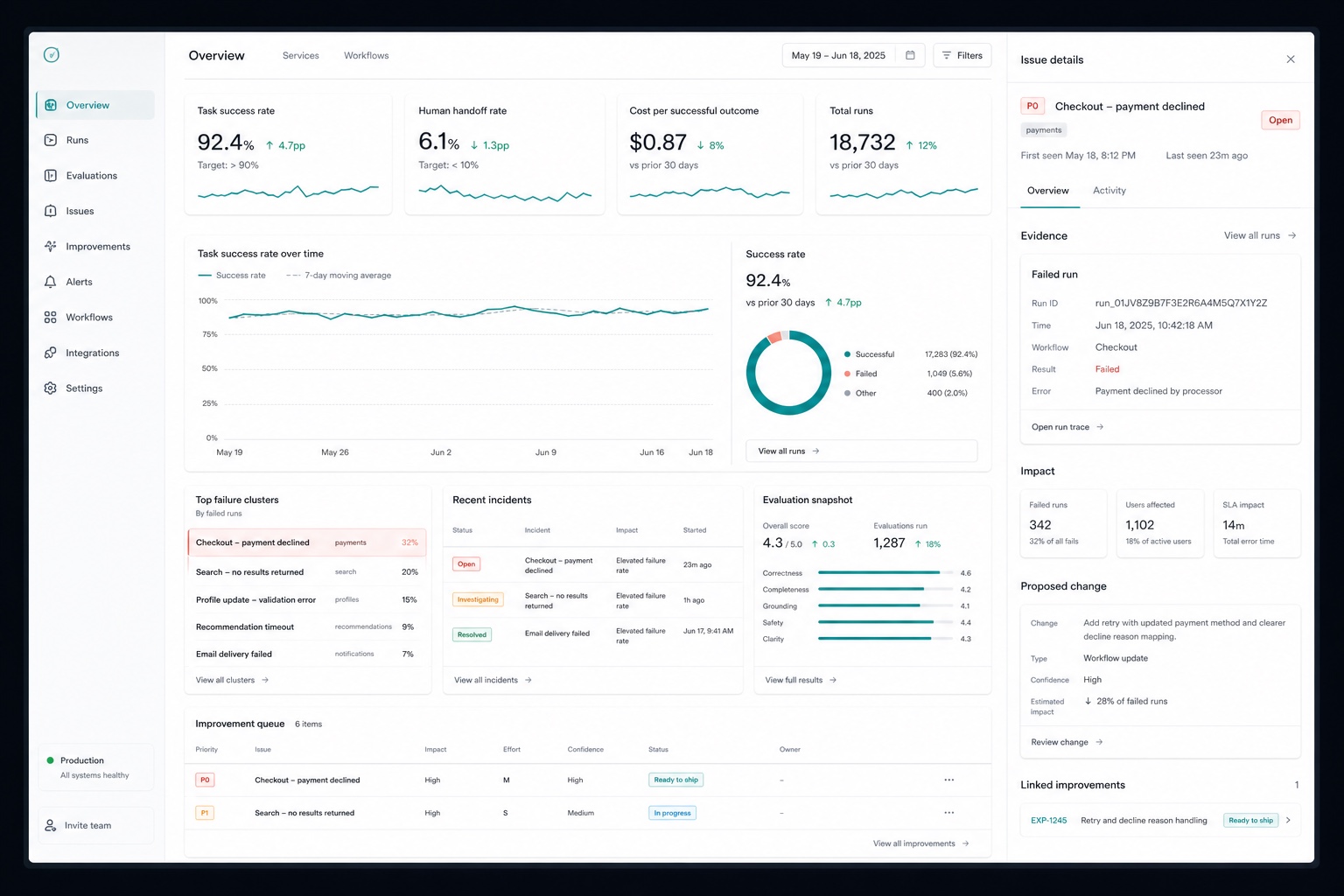Click the Invite team button
Image resolution: width=1344 pixels, height=896 pixels.
(96, 825)
